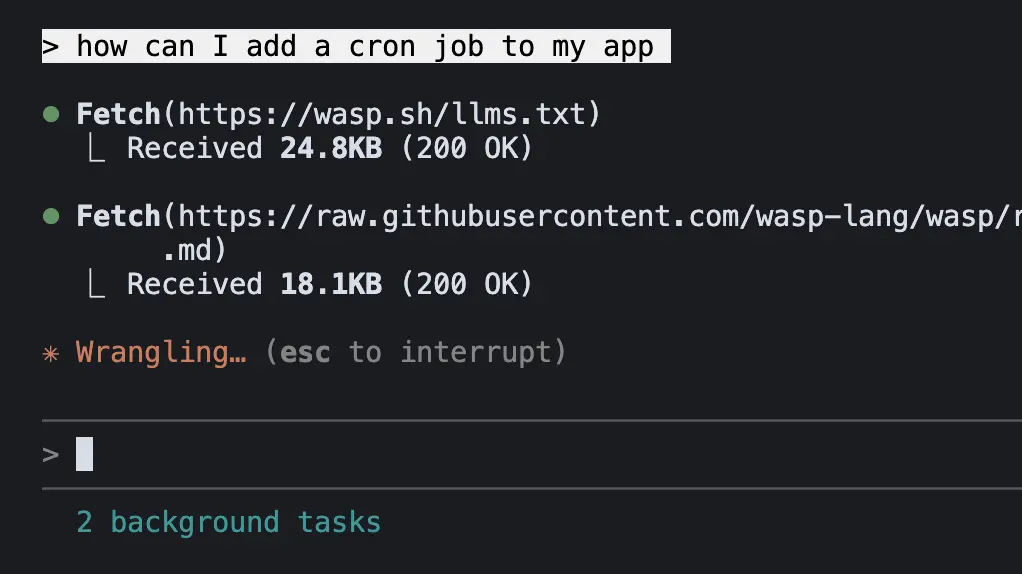Screen dimensions: 1022x574
Task: Click the prompt arrow in the input box
Action: [x=51, y=455]
